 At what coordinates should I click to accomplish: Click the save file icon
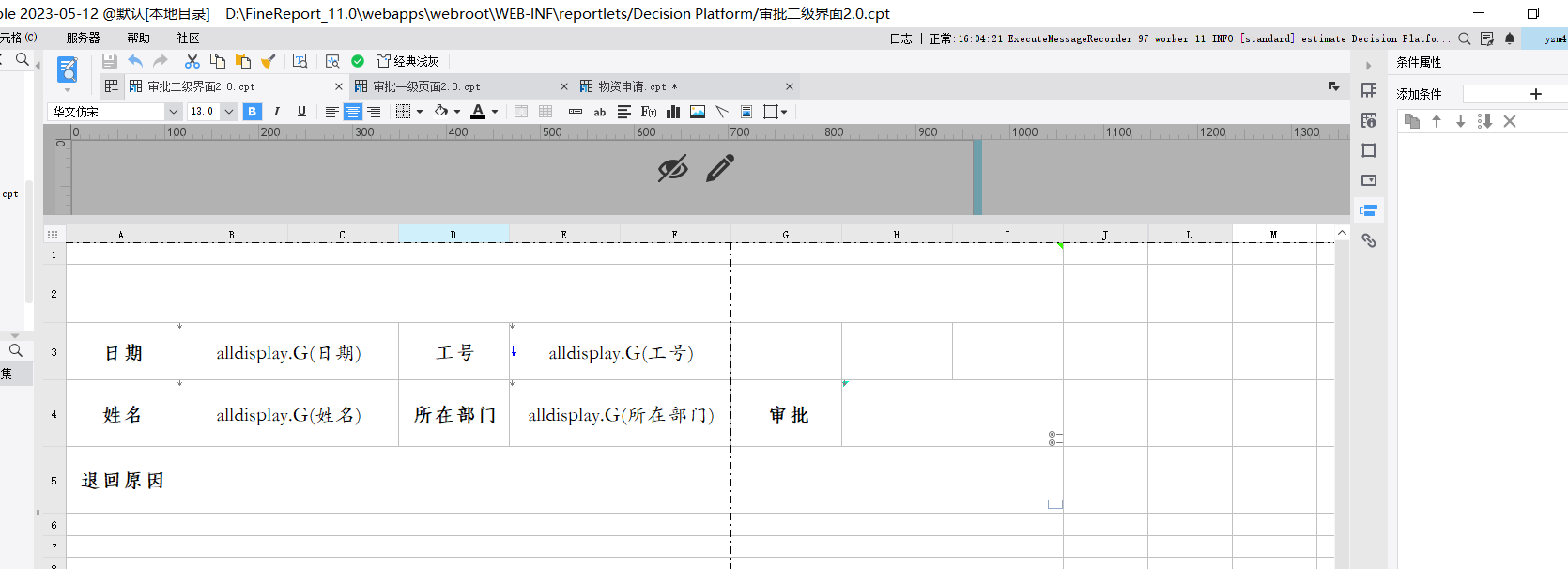(x=110, y=61)
